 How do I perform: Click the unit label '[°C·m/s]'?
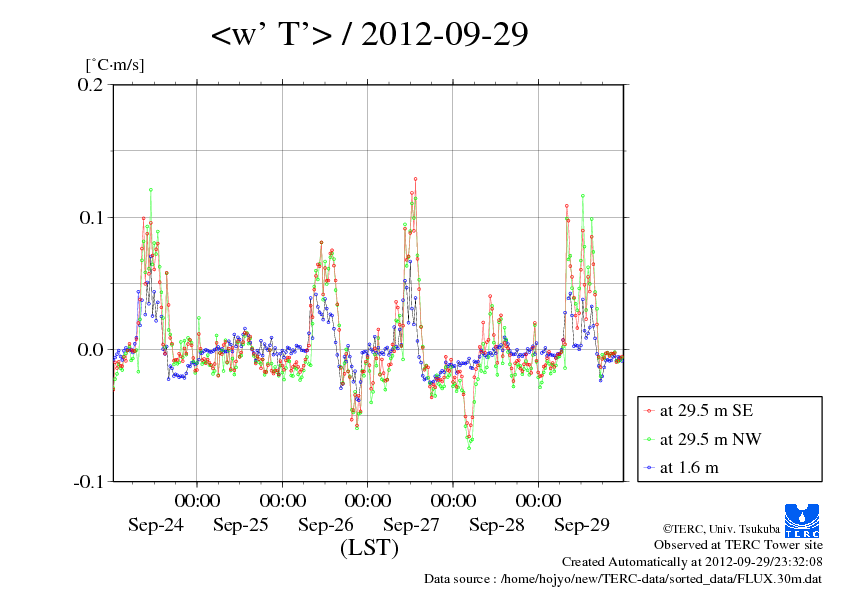point(115,65)
